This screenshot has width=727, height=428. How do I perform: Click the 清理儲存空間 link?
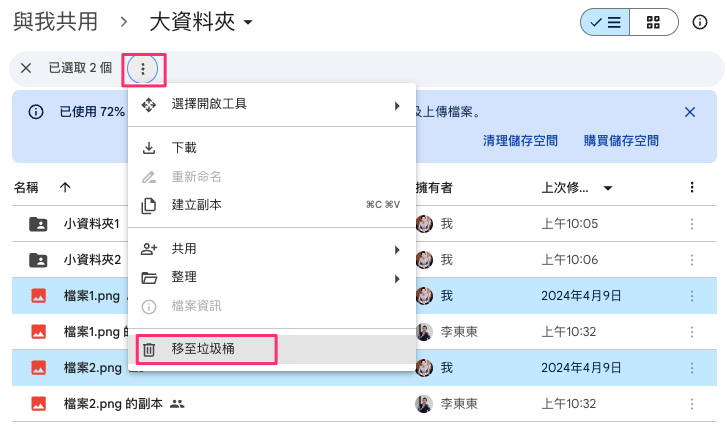click(x=520, y=141)
